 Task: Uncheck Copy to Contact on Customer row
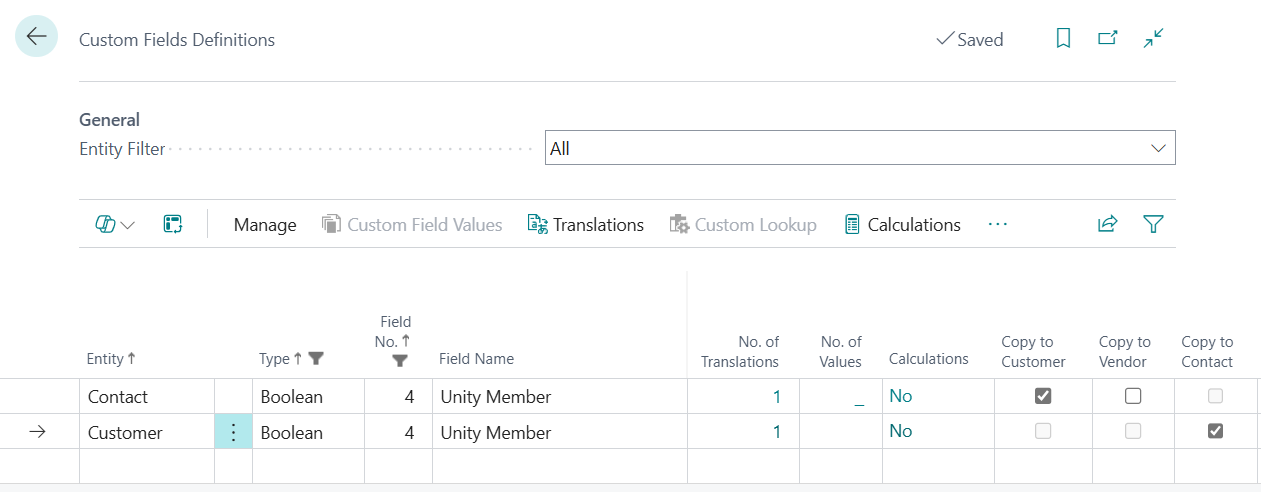tap(1215, 431)
